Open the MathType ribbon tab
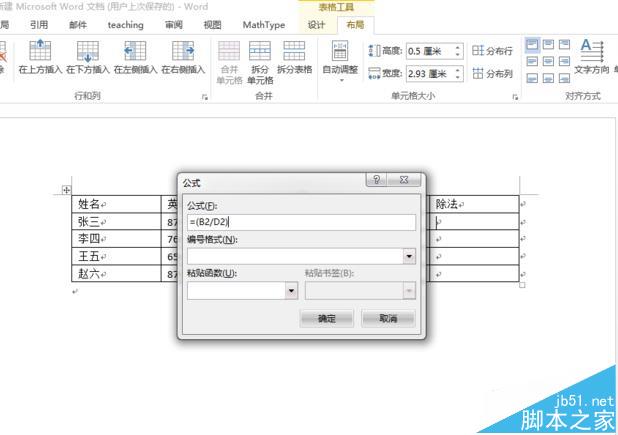 [x=264, y=25]
